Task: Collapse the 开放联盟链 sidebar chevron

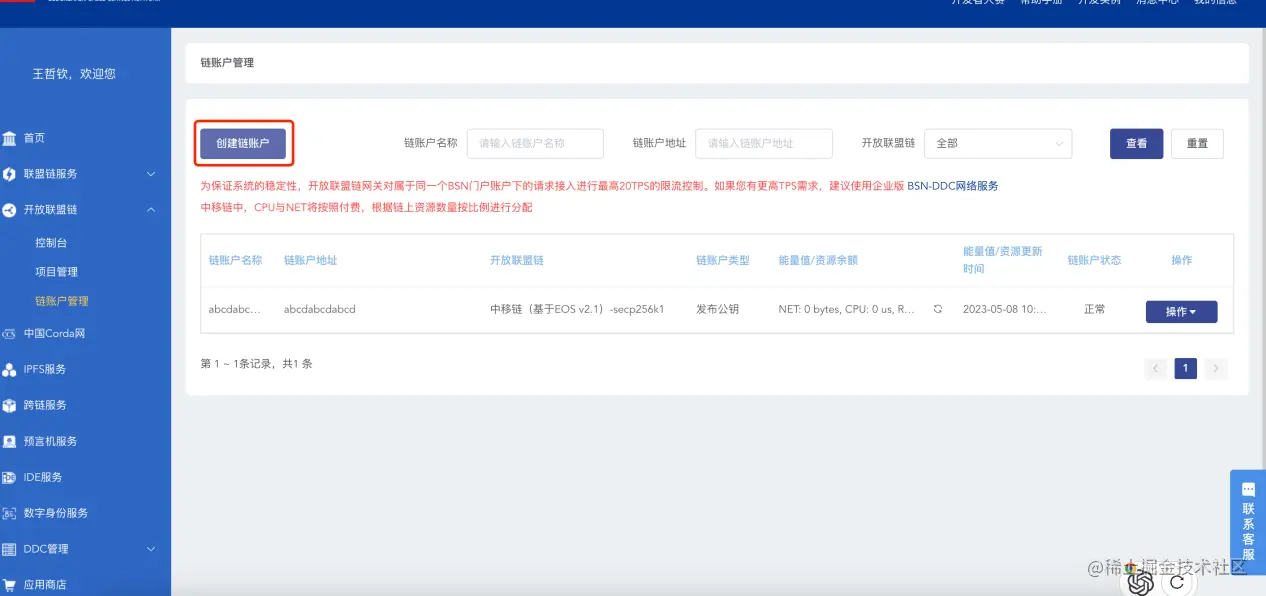Action: [151, 210]
